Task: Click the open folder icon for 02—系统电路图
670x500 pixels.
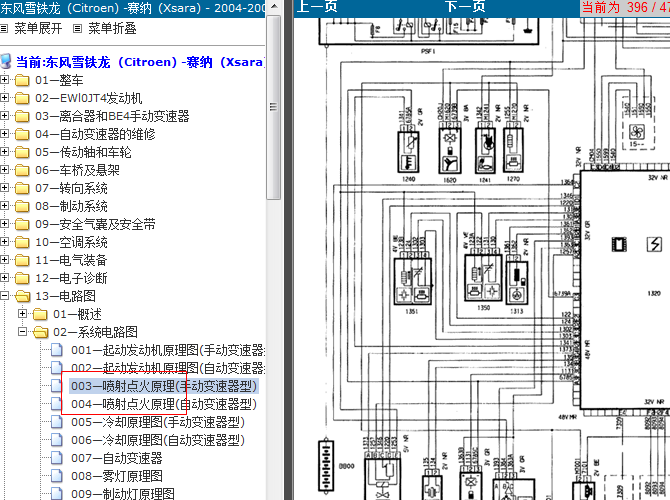Action: [40, 332]
